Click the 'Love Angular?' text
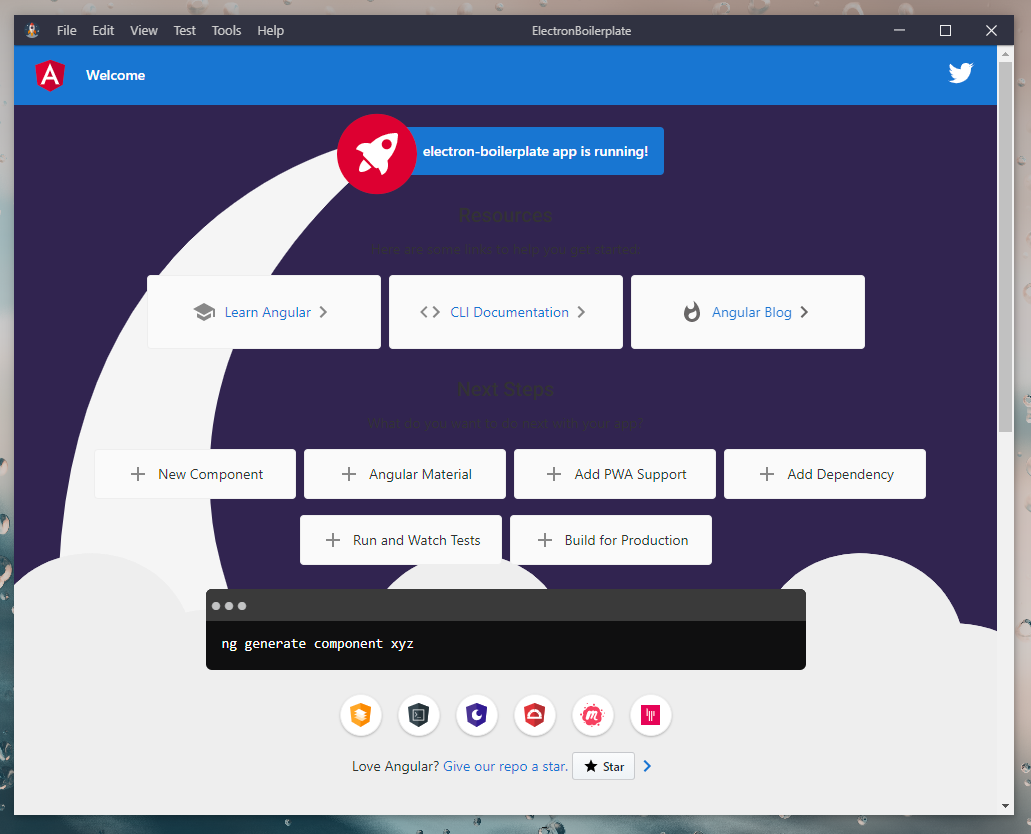This screenshot has height=834, width=1031. point(395,766)
